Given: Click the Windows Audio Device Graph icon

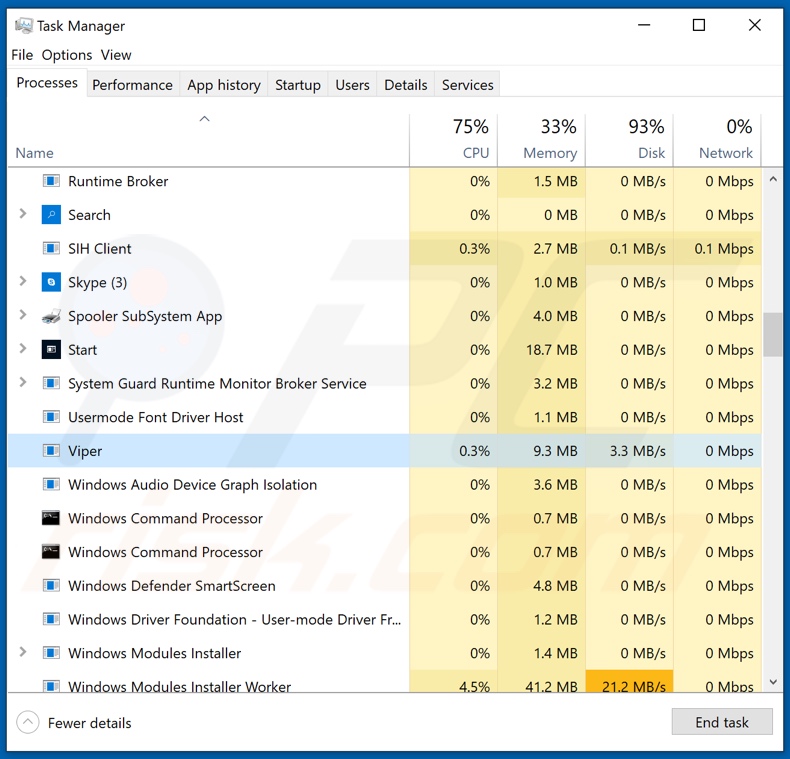Looking at the screenshot, I should tap(51, 484).
